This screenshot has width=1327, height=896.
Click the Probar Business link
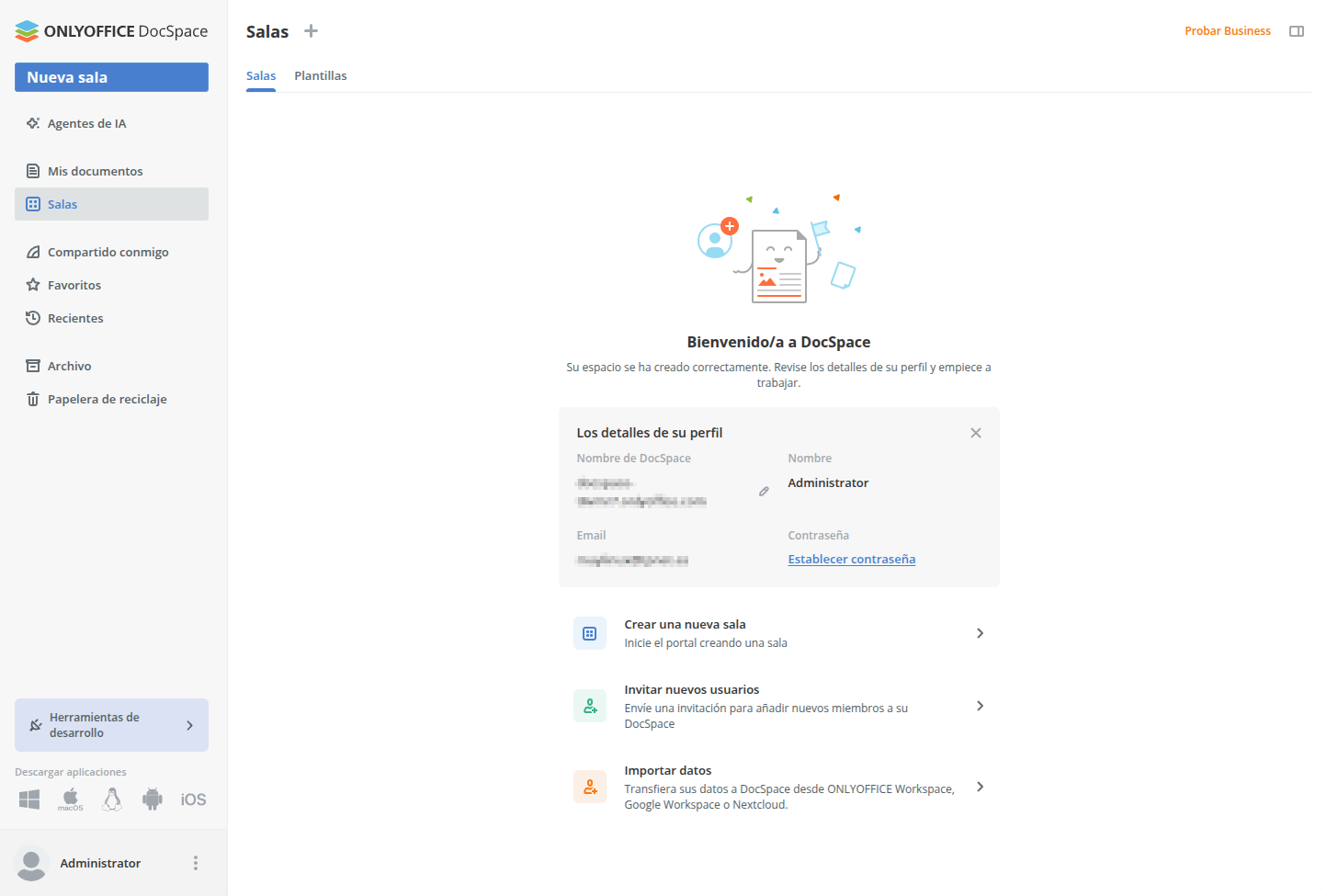pyautogui.click(x=1228, y=31)
